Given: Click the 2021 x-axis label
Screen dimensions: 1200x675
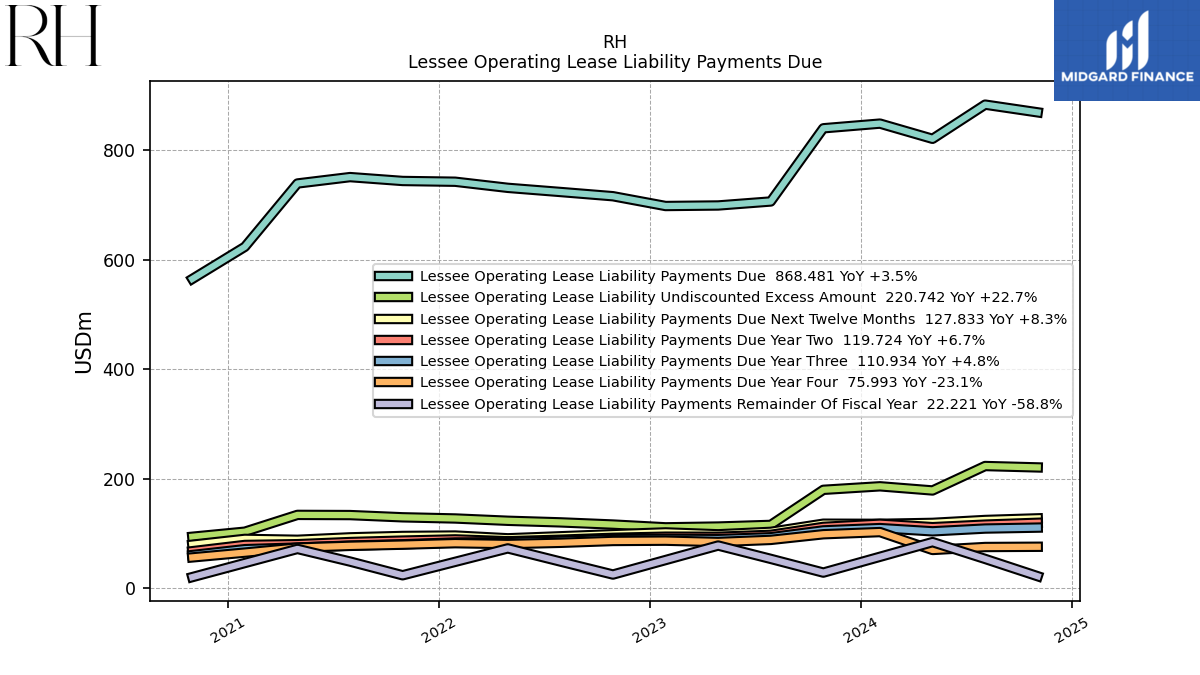Looking at the screenshot, I should coord(228,630).
